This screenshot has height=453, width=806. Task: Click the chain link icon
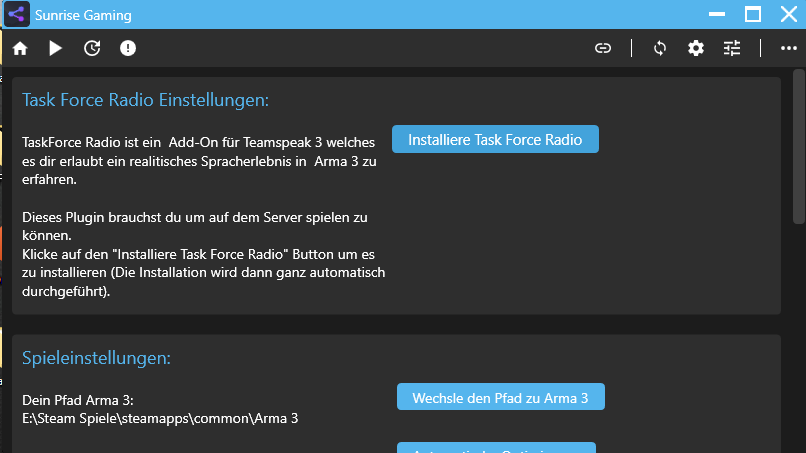(x=603, y=48)
